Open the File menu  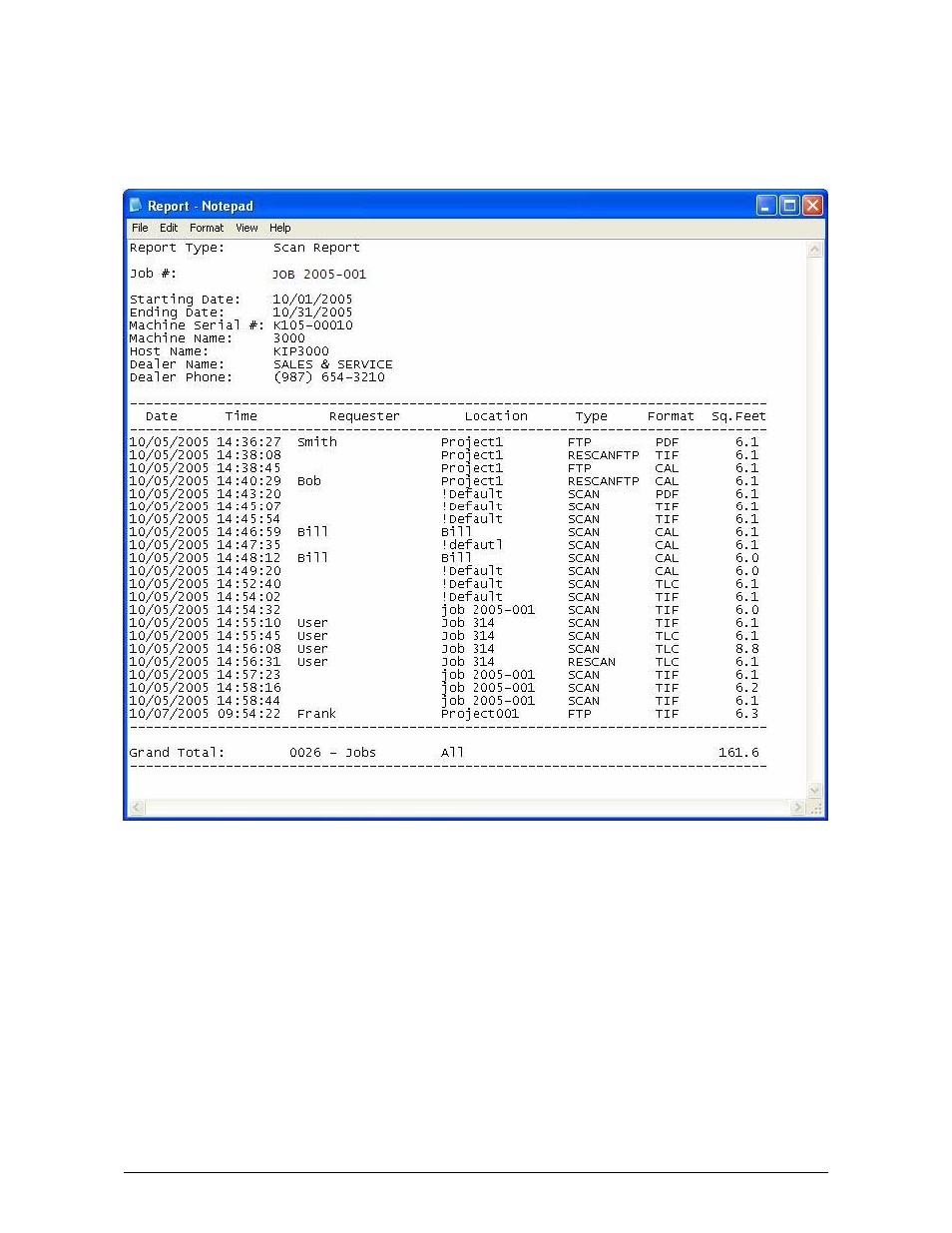point(140,228)
